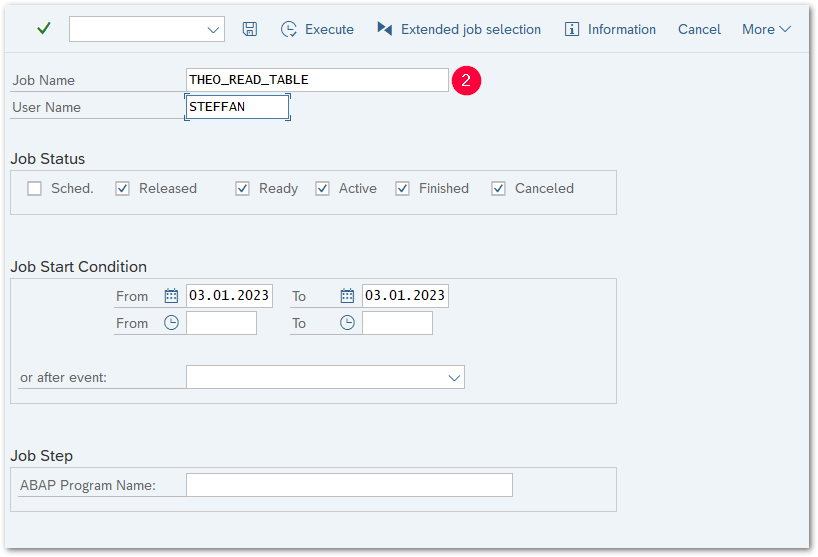Click the Job Name input field

317,80
